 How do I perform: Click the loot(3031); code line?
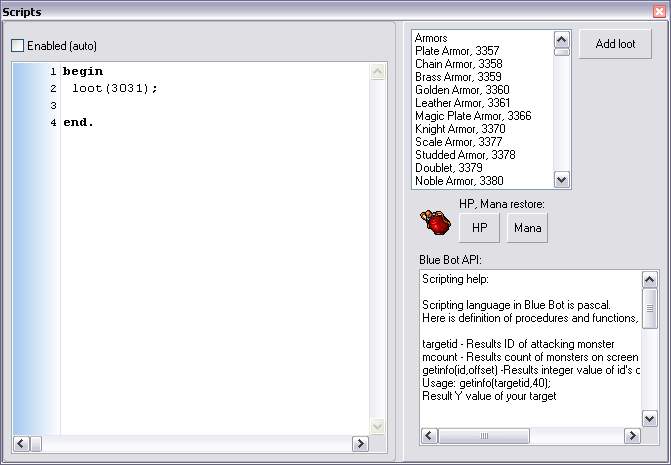point(115,88)
